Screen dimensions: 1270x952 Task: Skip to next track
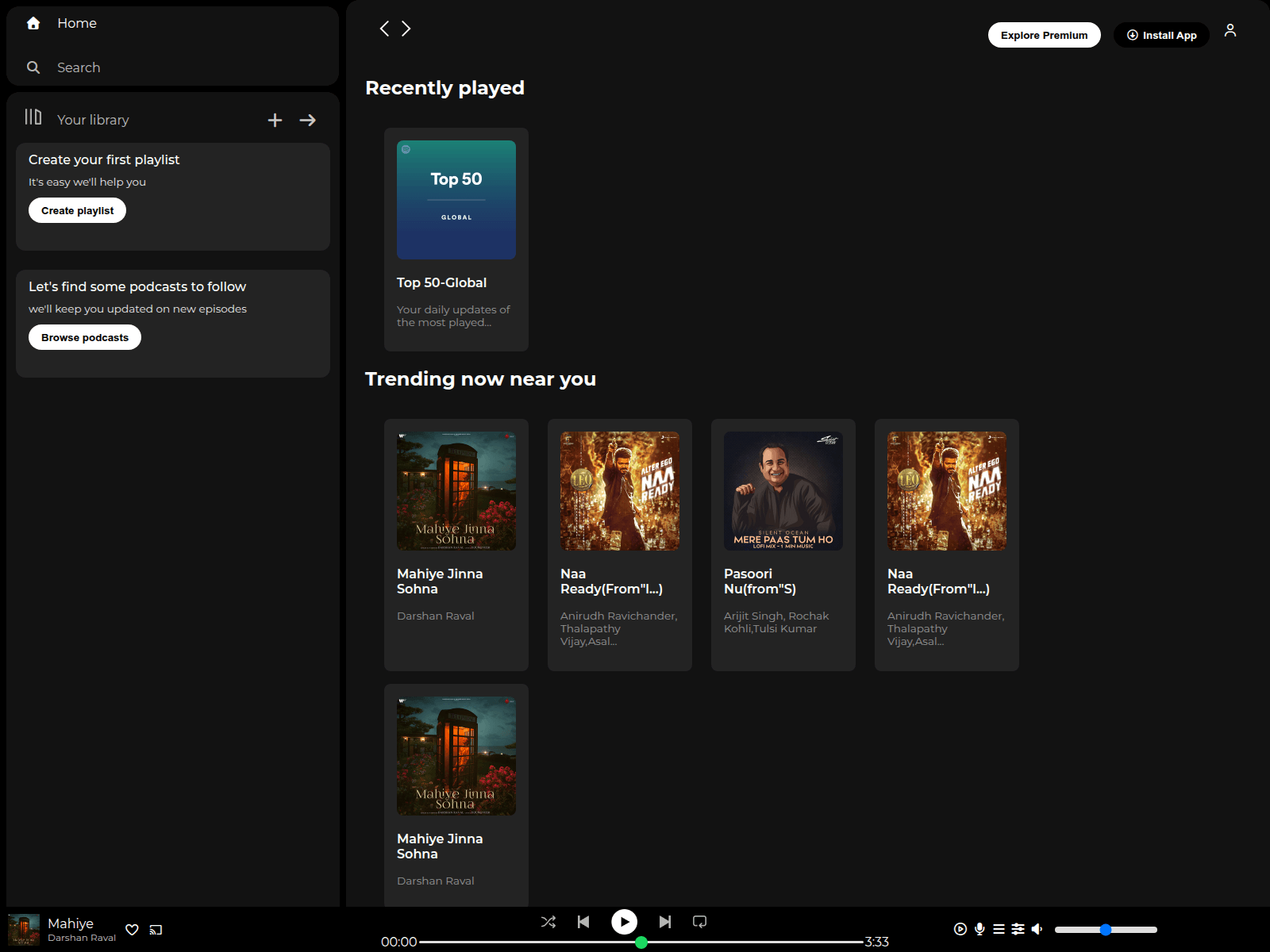tap(665, 922)
